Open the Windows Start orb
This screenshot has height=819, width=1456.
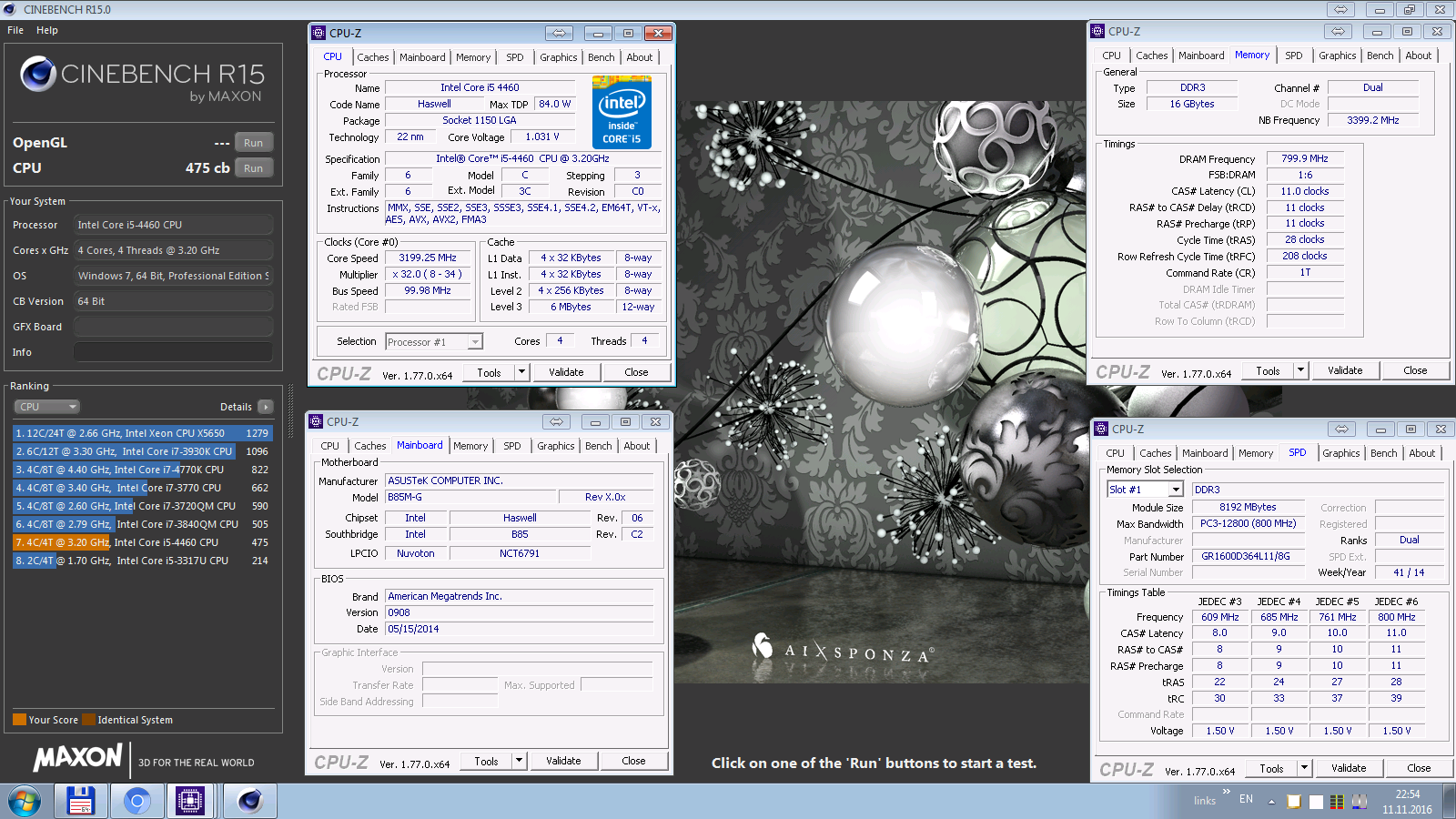point(25,802)
